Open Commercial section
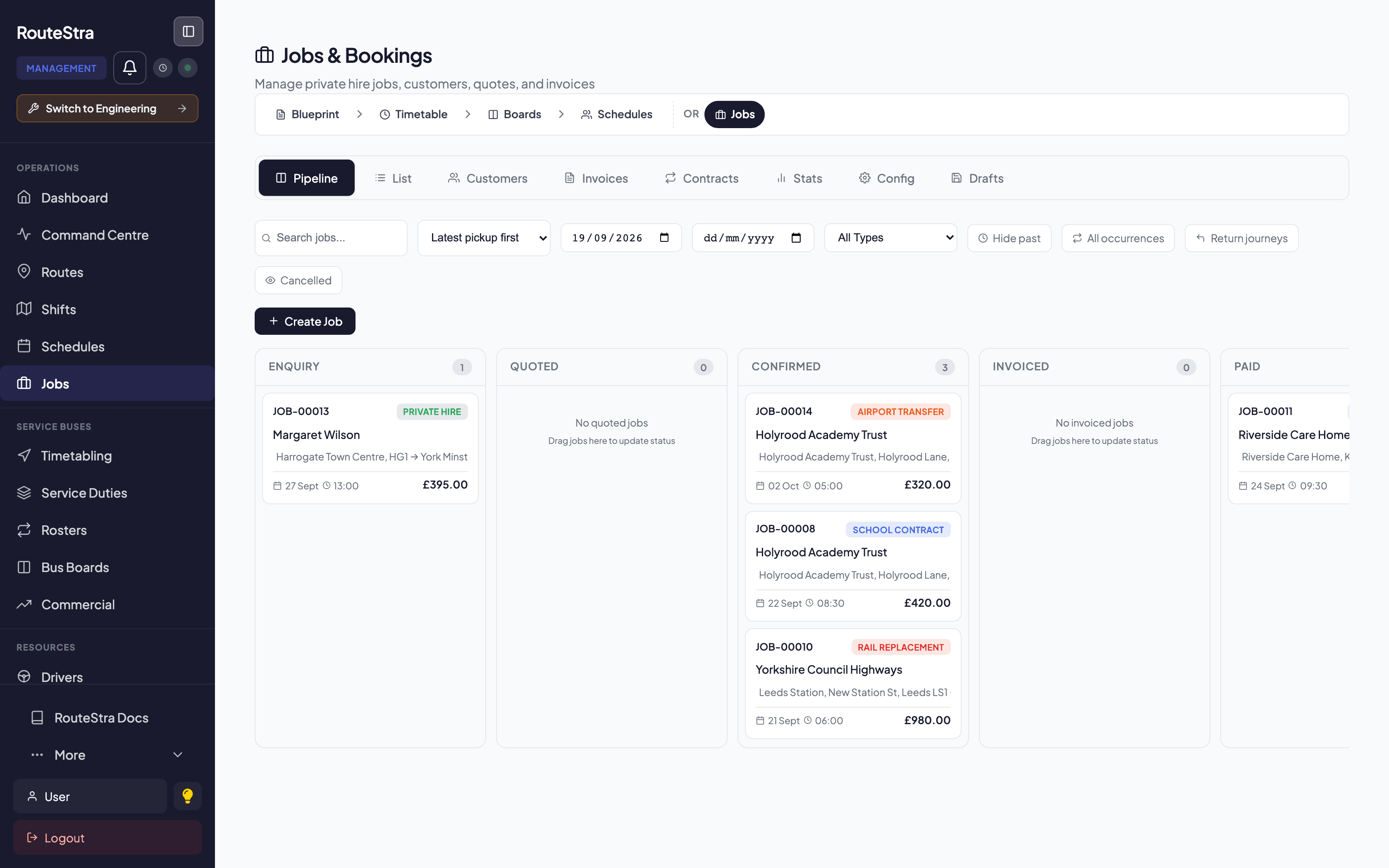The width and height of the screenshot is (1389, 868). (107, 604)
